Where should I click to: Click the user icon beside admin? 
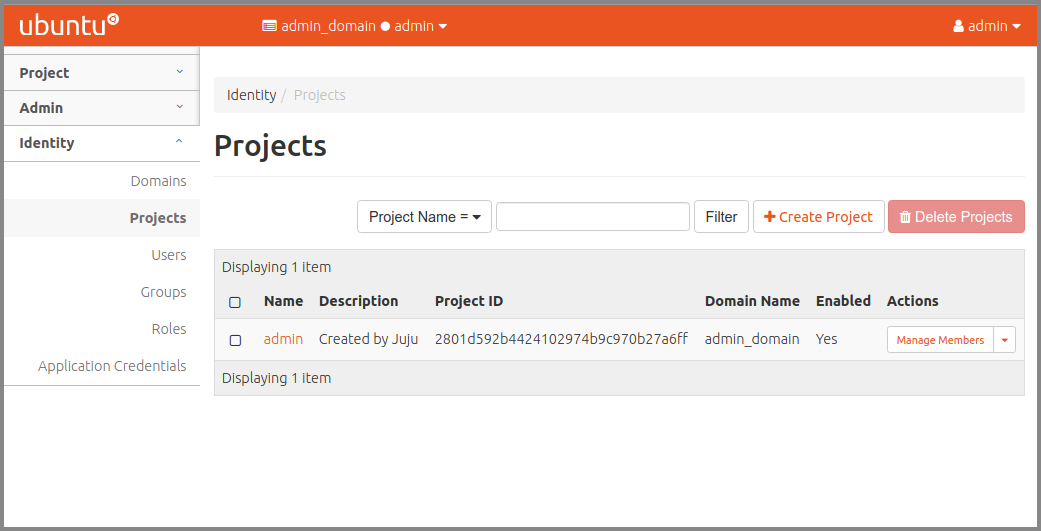coord(958,26)
